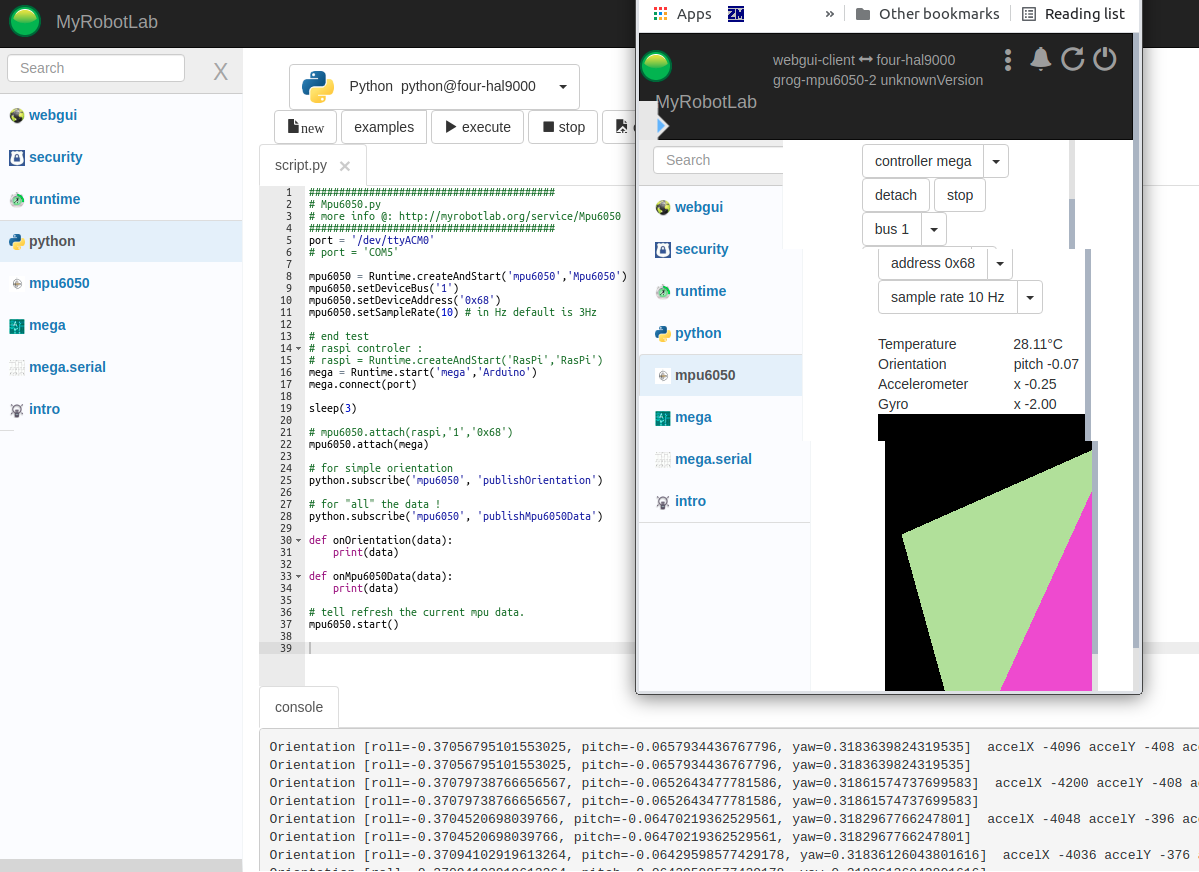Image resolution: width=1199 pixels, height=872 pixels.
Task: Click the Temperature value 28.11°C
Action: coord(1038,344)
